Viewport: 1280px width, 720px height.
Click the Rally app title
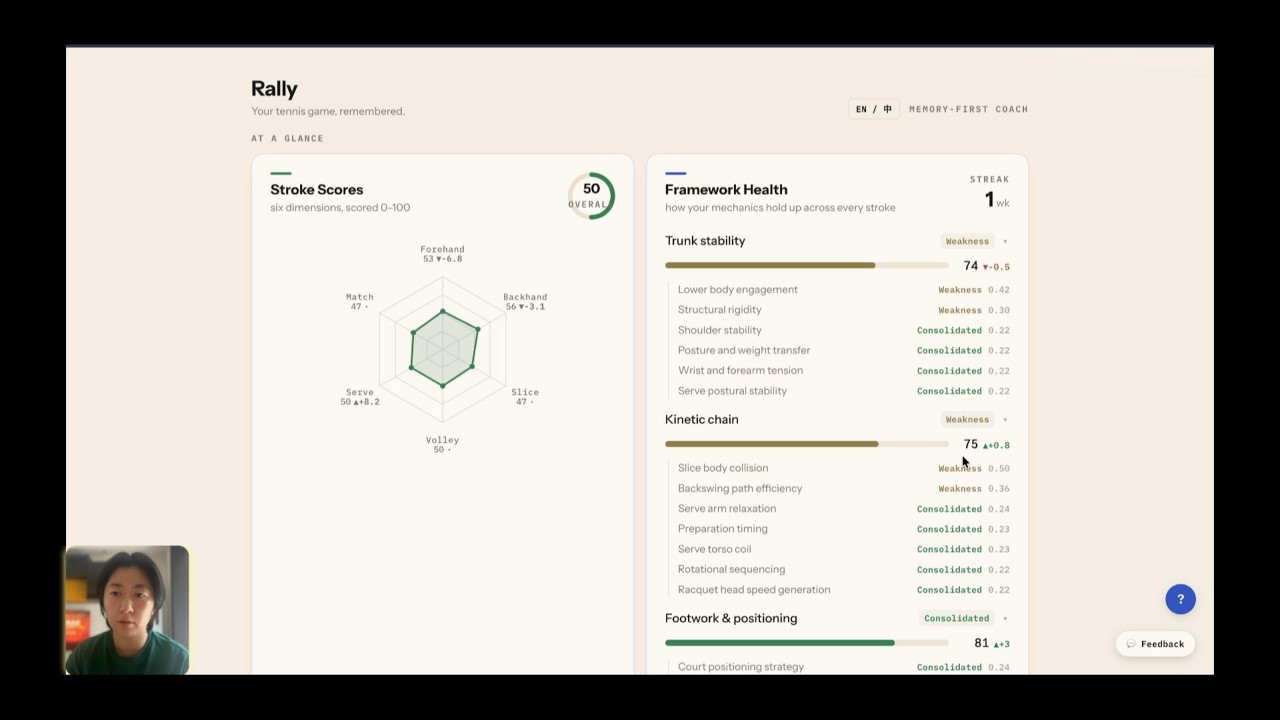tap(274, 88)
